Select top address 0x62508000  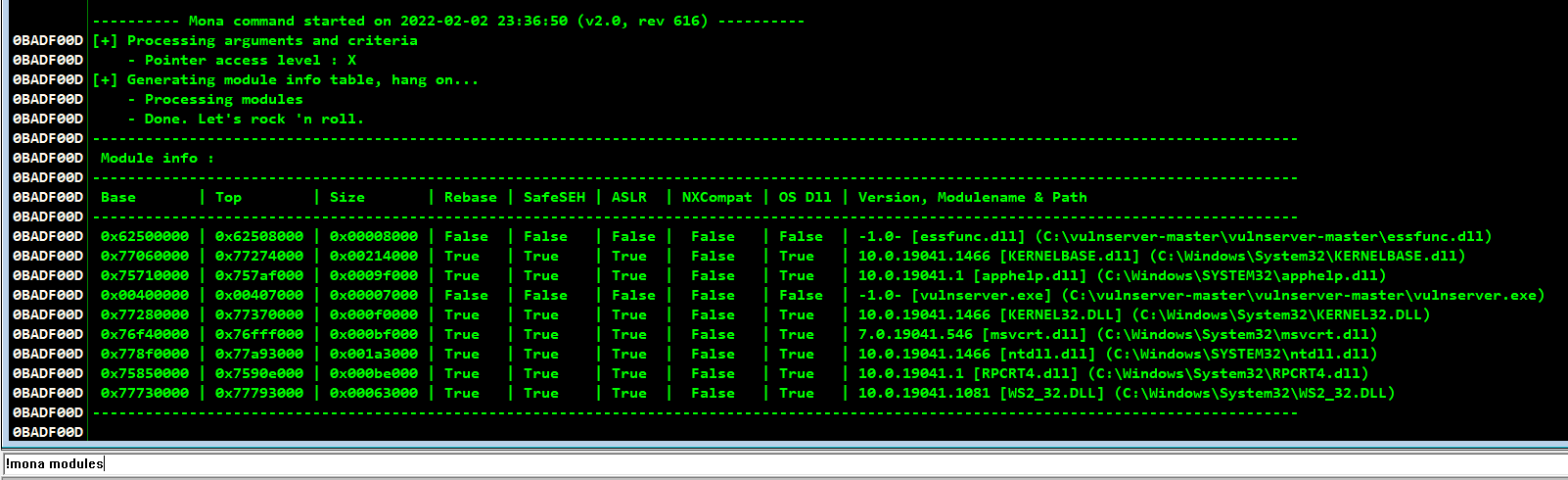259,236
